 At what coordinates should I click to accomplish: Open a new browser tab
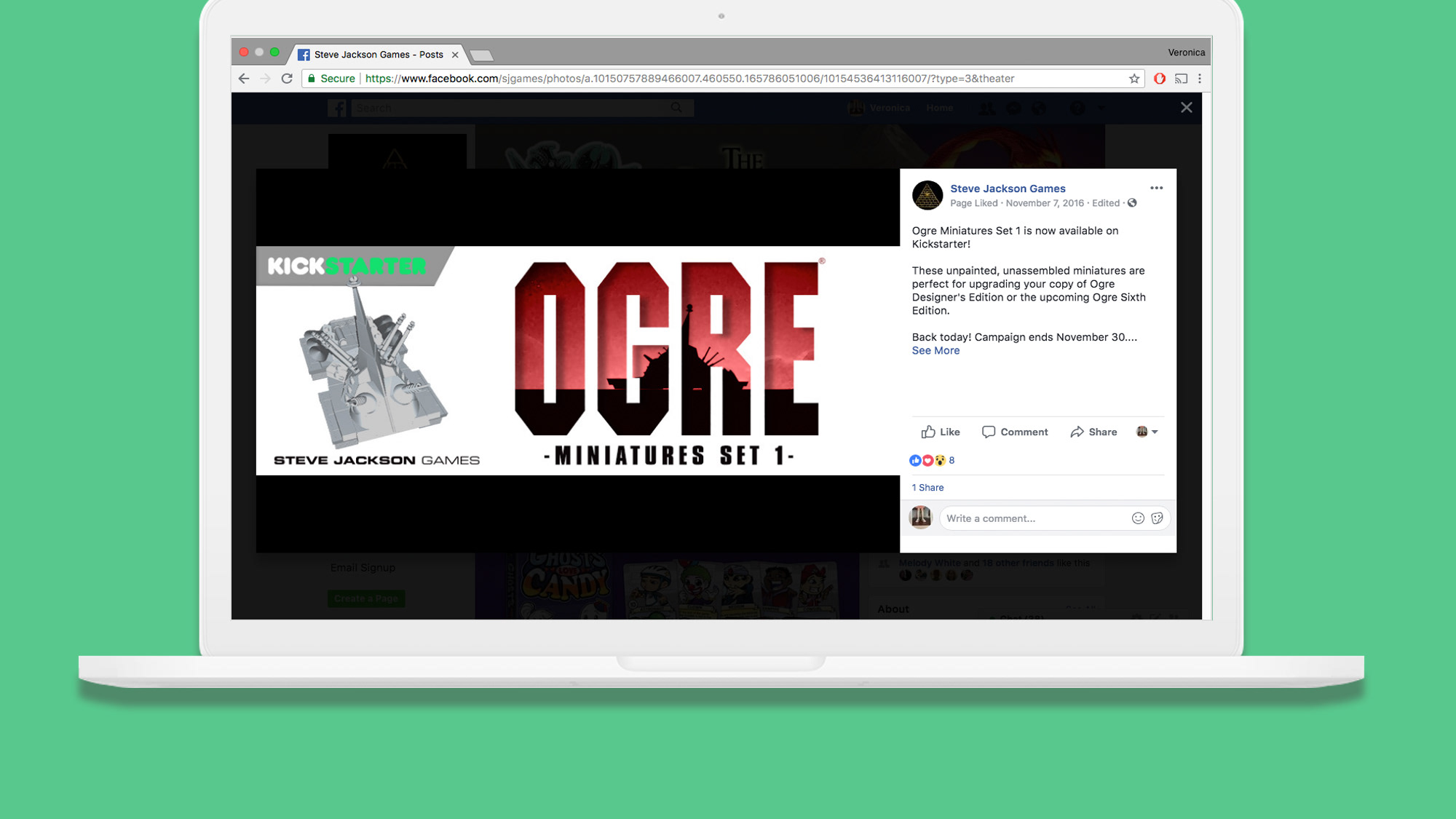pos(481,55)
